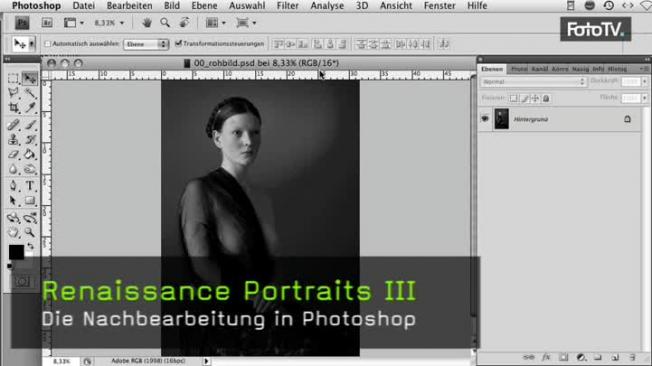Click layer style fx button

[x=546, y=357]
